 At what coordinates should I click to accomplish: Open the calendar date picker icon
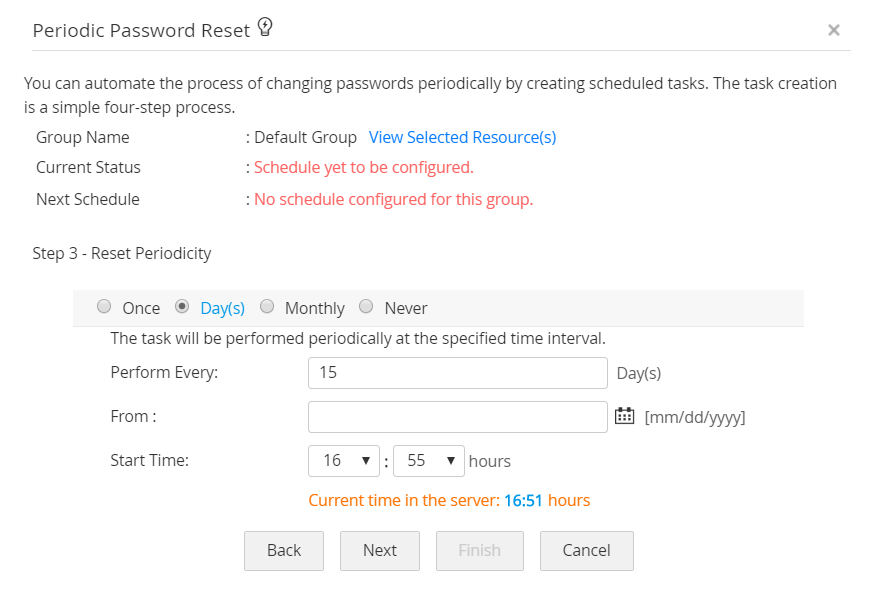(x=624, y=416)
